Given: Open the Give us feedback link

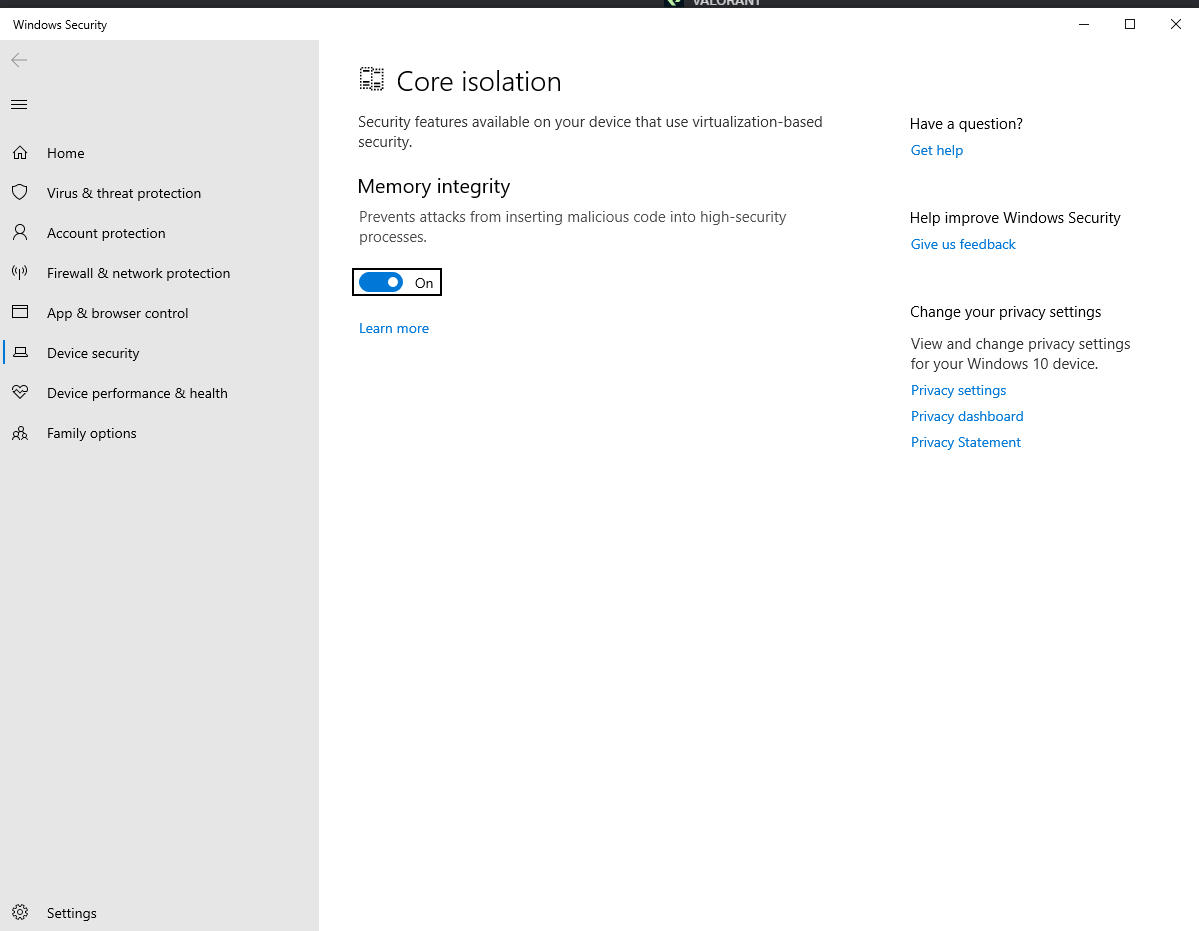Looking at the screenshot, I should [x=963, y=244].
